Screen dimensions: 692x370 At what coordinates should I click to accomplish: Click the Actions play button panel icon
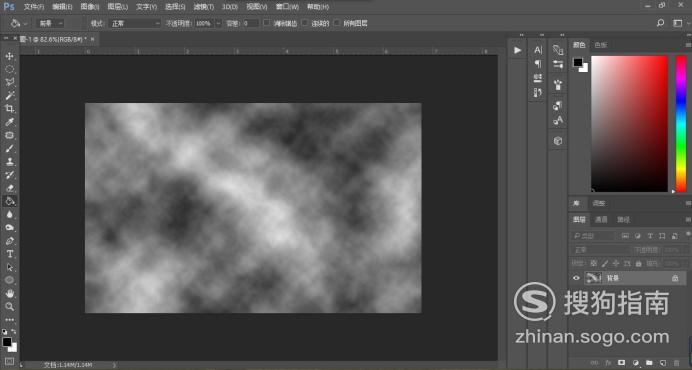[517, 50]
